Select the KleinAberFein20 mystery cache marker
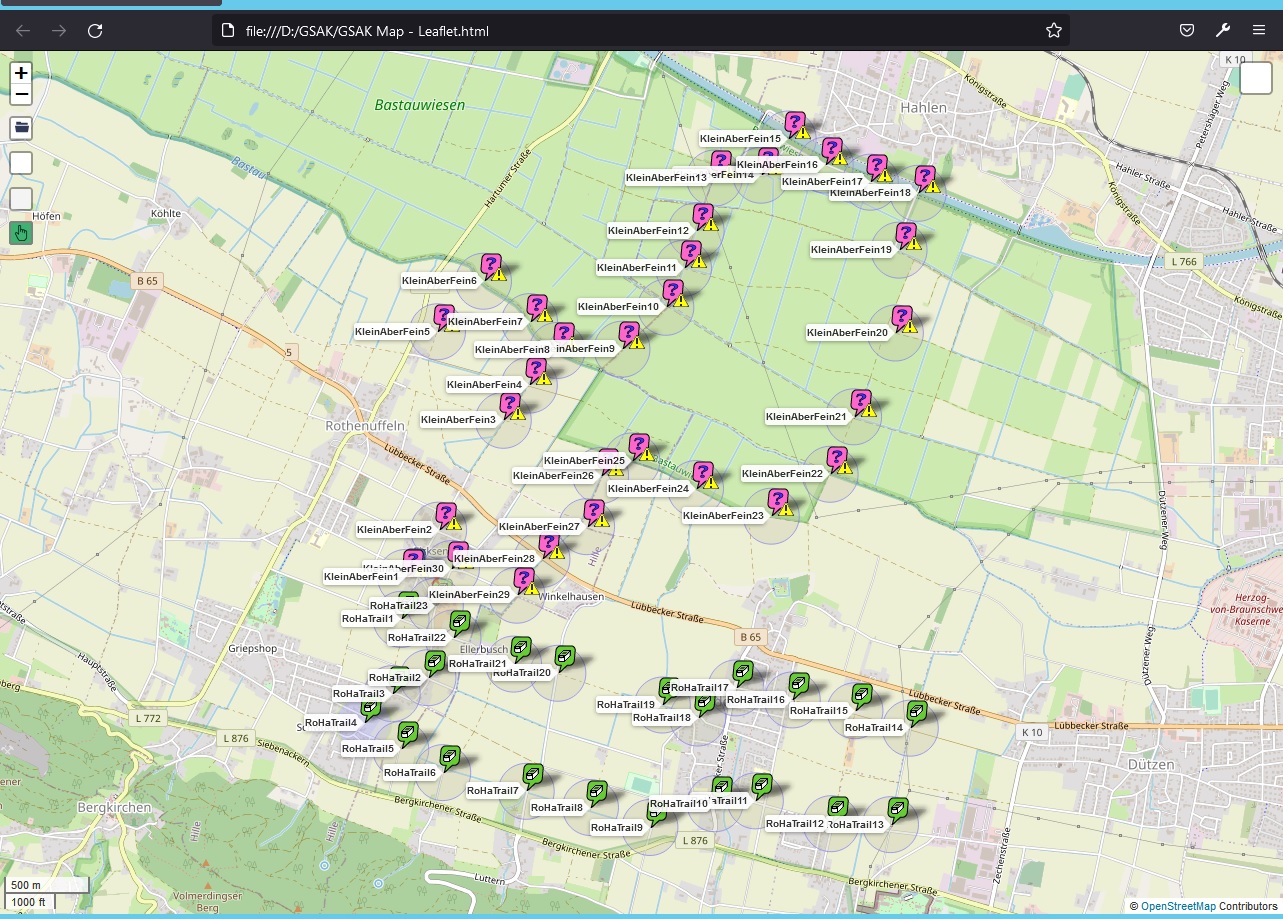The height and width of the screenshot is (919, 1283). [902, 318]
